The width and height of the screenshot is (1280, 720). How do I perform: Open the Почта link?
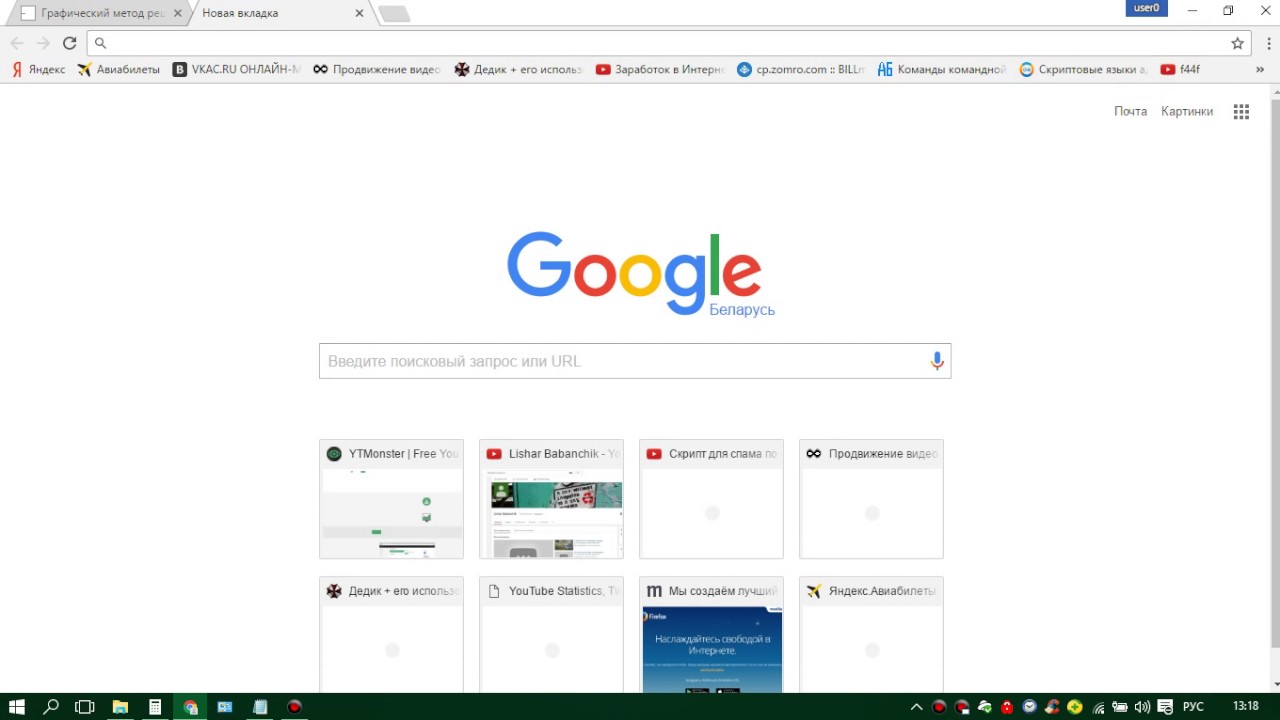coord(1130,111)
